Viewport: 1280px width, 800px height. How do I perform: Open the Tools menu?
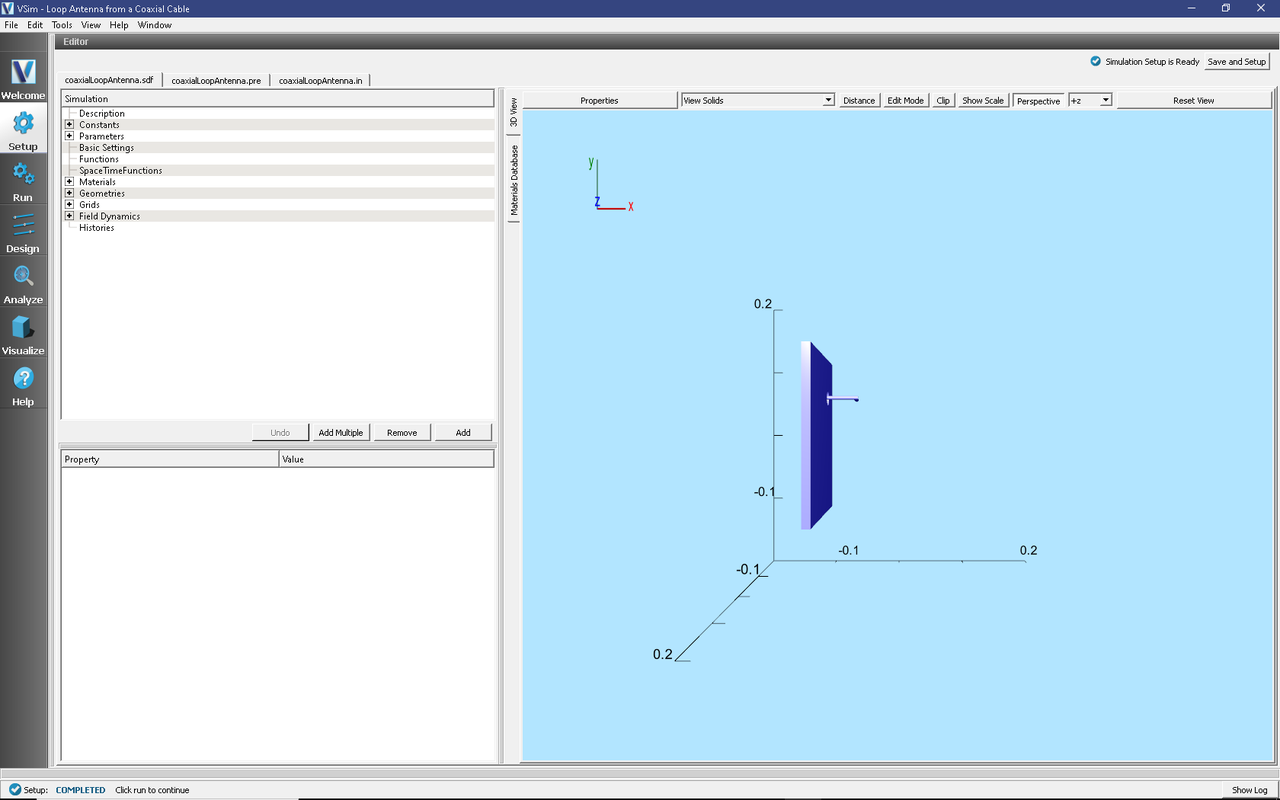[x=62, y=25]
